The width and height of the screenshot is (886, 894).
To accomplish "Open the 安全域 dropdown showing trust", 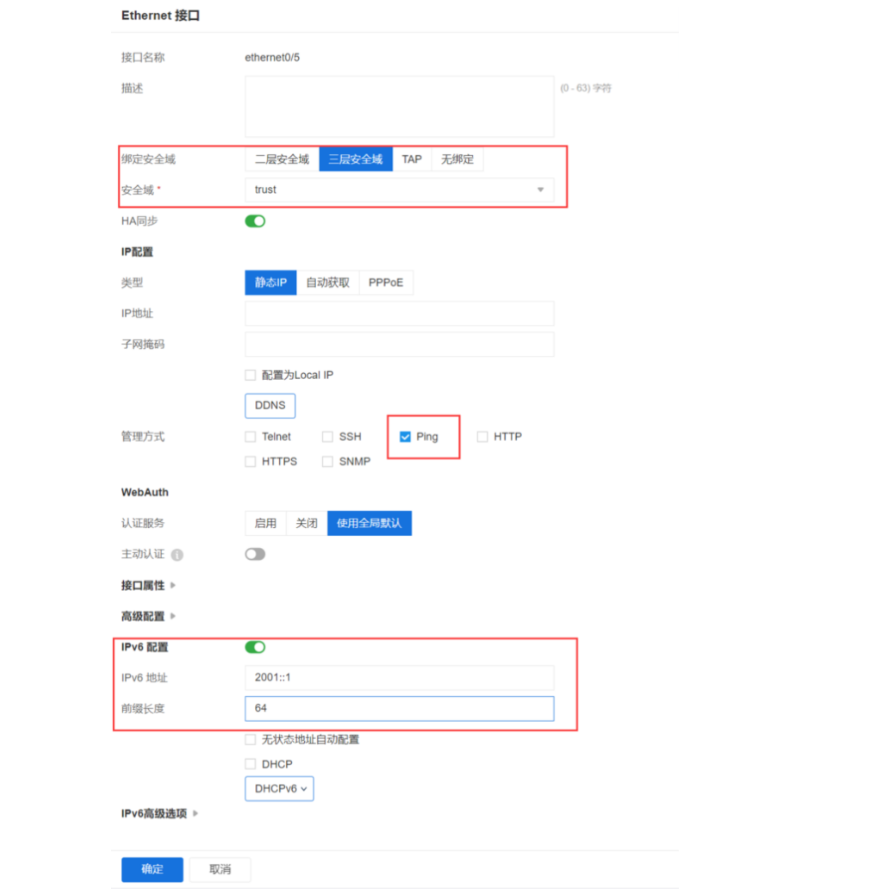I will point(400,190).
